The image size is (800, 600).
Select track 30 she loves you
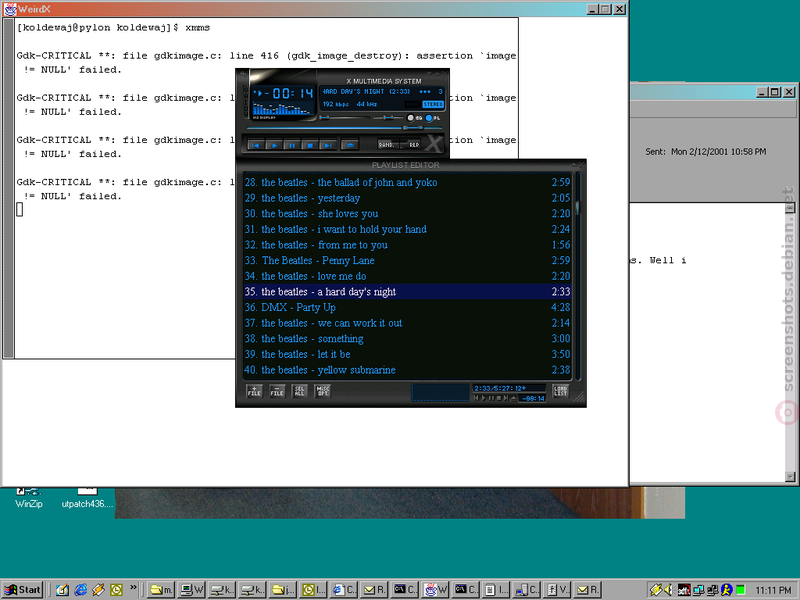[407, 213]
